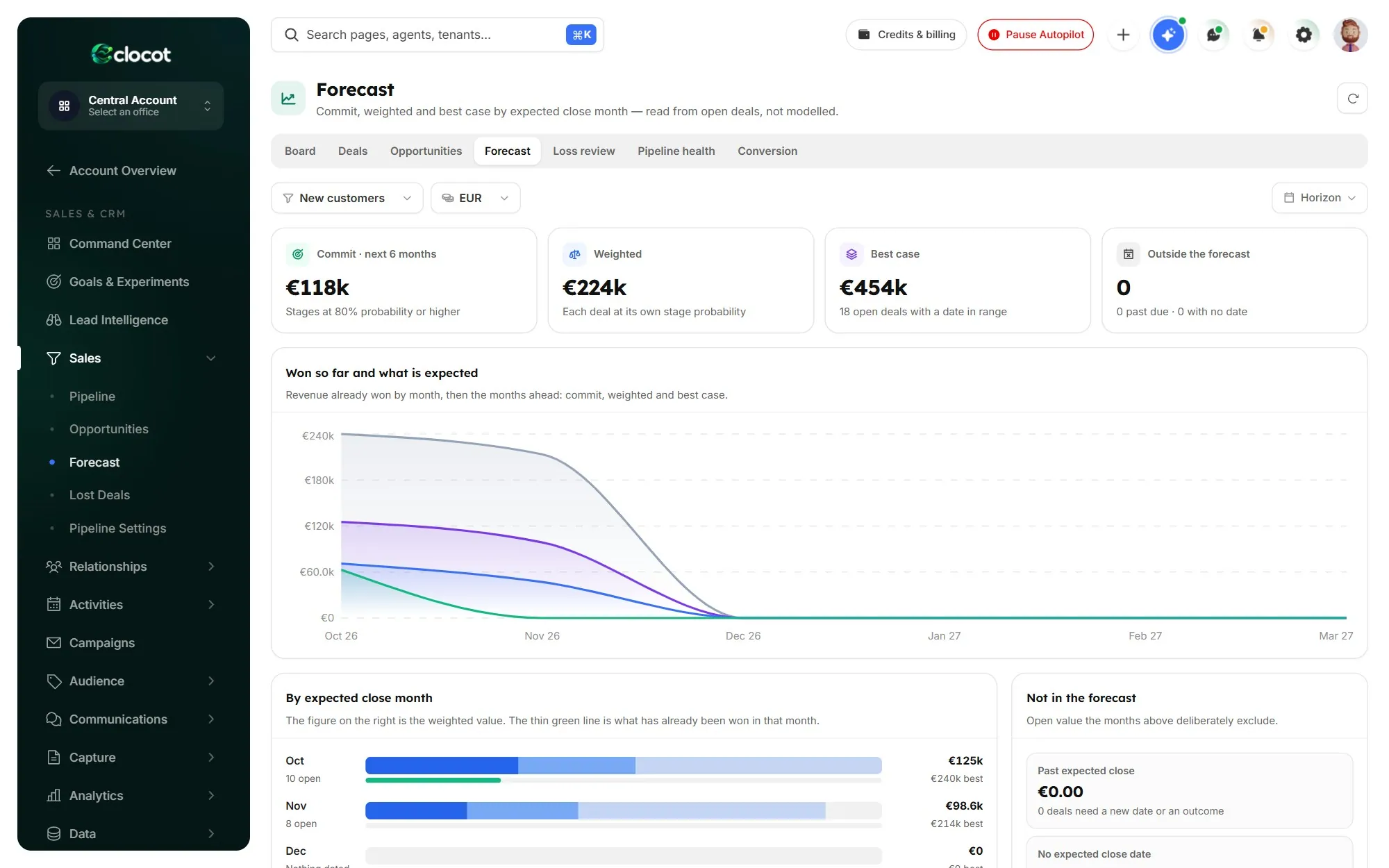Viewport: 1389px width, 868px height.
Task: Click the Nov weighted progress bar
Action: [624, 811]
